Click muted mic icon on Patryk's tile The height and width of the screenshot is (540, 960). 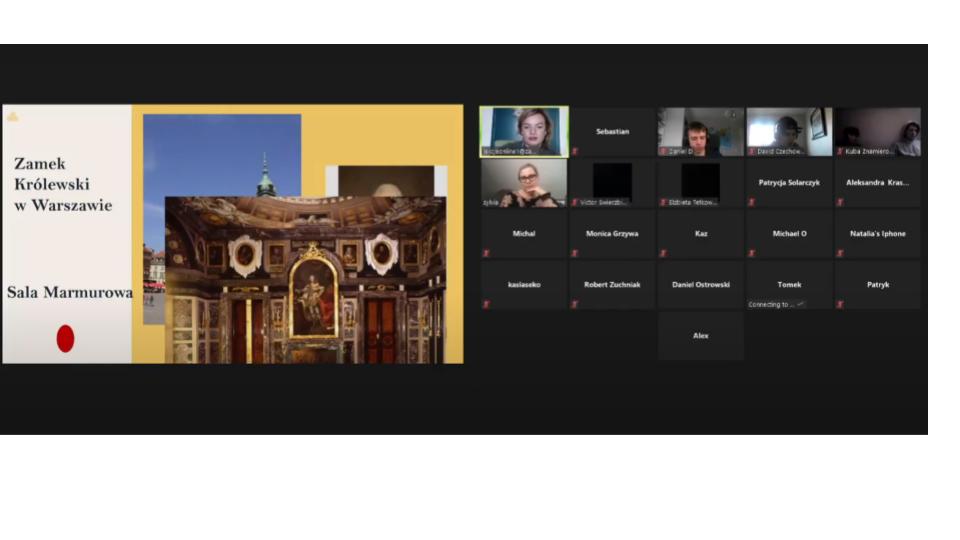click(840, 304)
